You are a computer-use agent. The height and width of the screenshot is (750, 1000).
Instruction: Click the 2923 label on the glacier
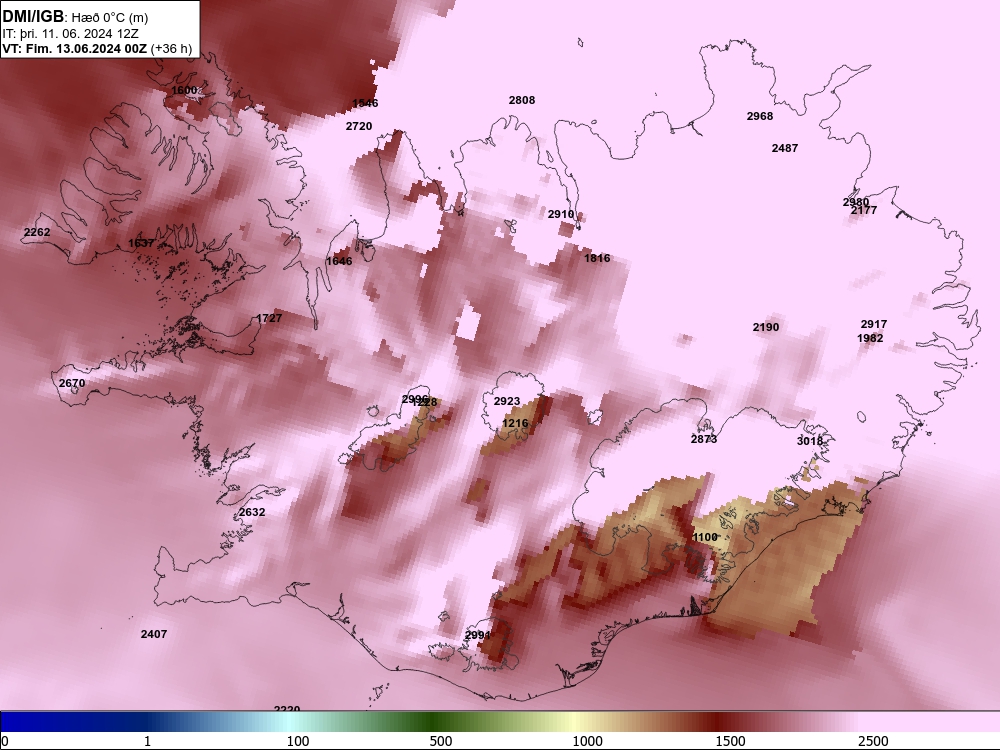tap(507, 401)
